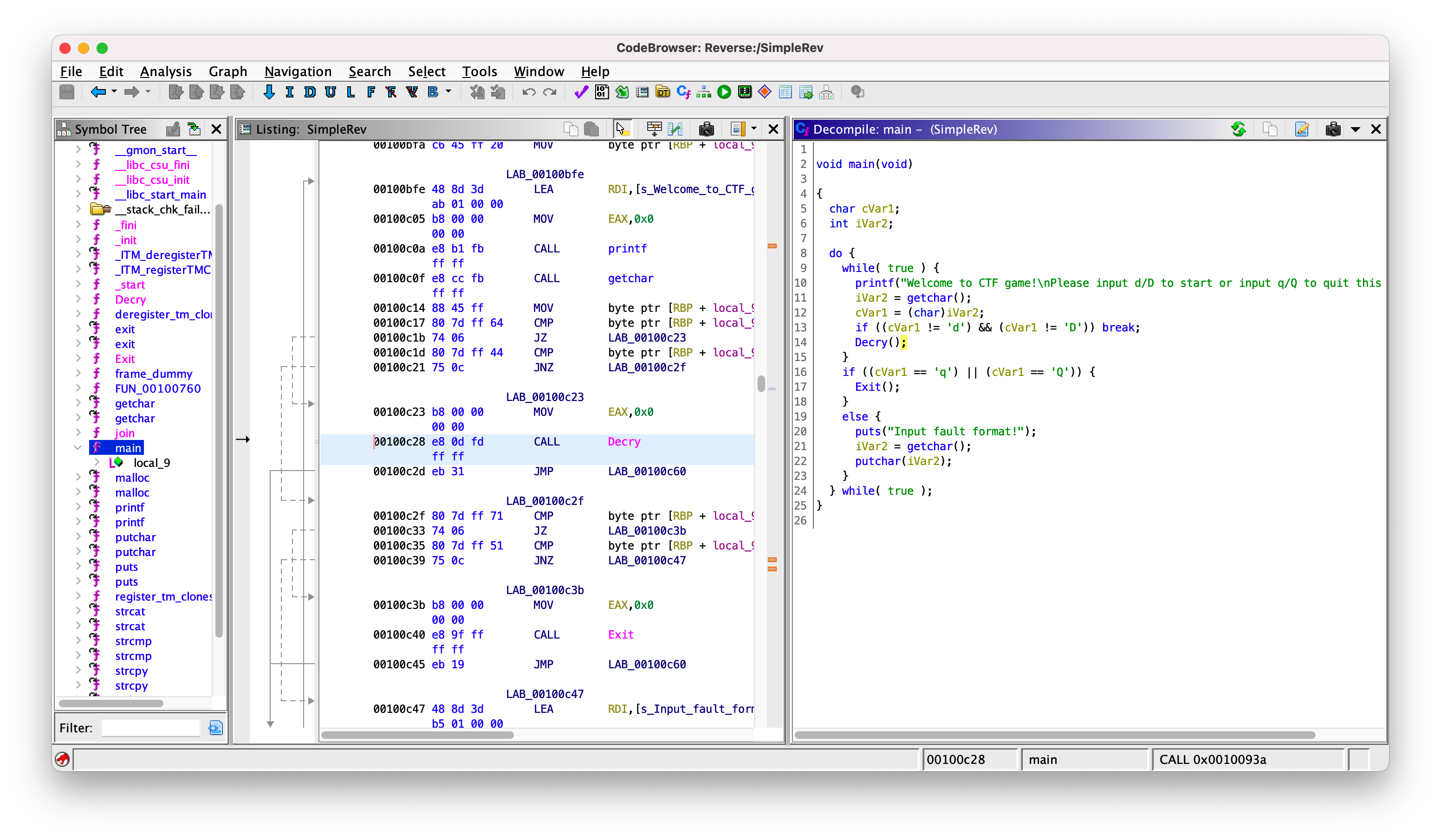Open the Window menu

[539, 71]
